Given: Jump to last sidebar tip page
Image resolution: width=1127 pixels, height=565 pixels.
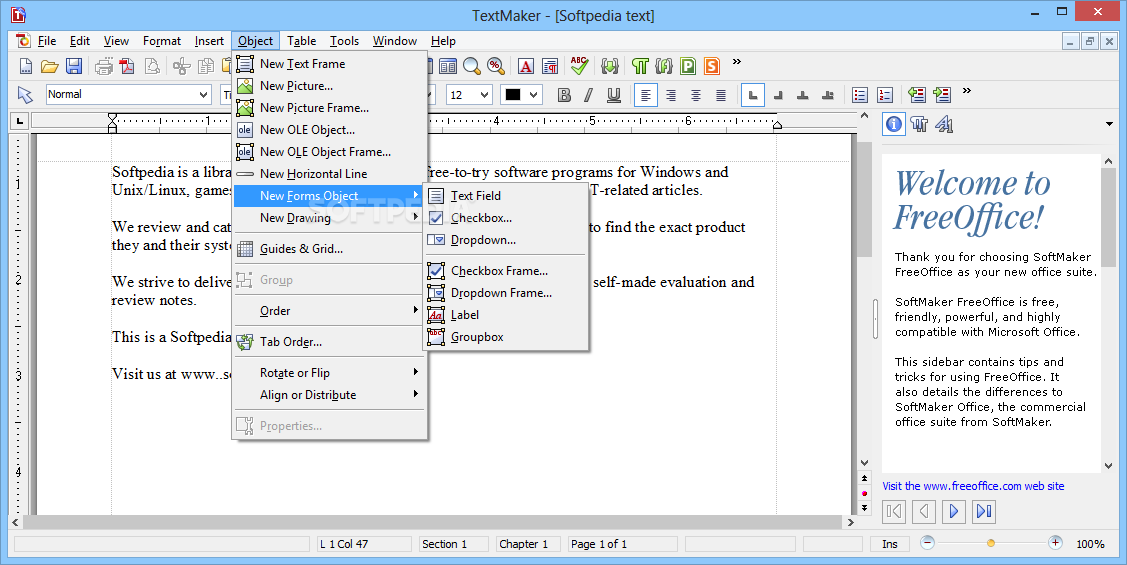Looking at the screenshot, I should coord(984,511).
